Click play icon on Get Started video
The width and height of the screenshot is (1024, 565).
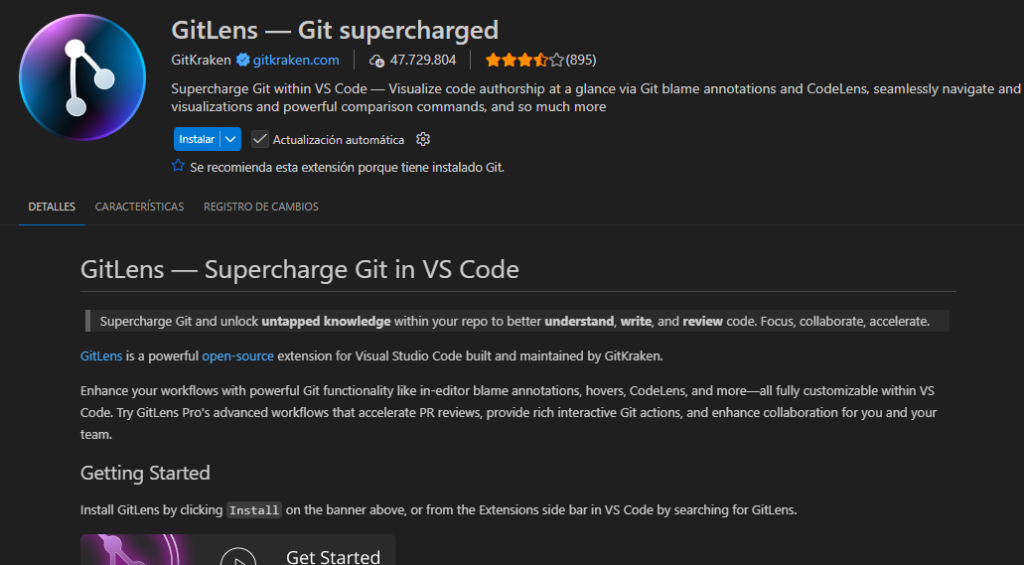(x=238, y=555)
